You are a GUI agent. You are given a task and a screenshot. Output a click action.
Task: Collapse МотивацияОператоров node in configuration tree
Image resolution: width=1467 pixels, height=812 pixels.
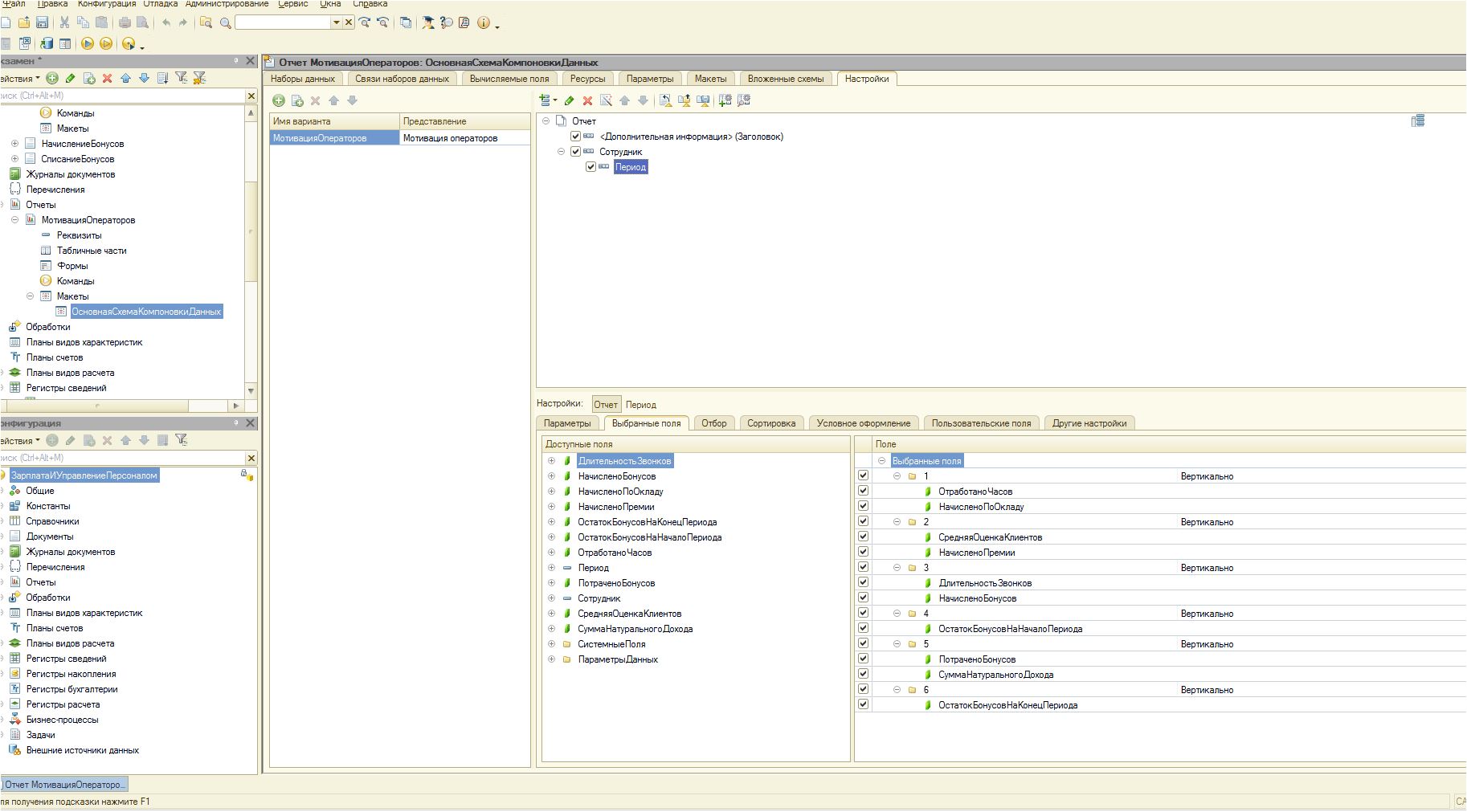(14, 220)
